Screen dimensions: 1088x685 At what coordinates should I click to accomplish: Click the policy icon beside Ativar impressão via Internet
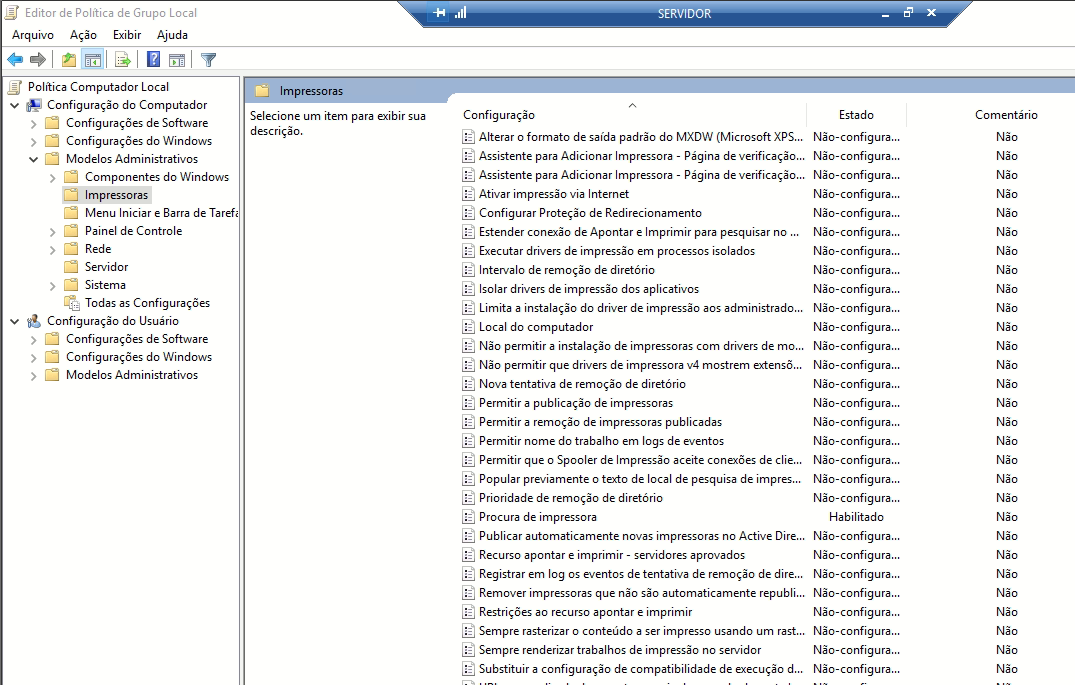(469, 194)
